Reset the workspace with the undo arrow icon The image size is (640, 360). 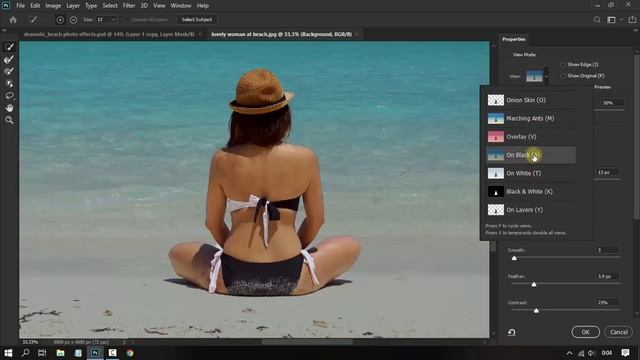pyautogui.click(x=511, y=332)
